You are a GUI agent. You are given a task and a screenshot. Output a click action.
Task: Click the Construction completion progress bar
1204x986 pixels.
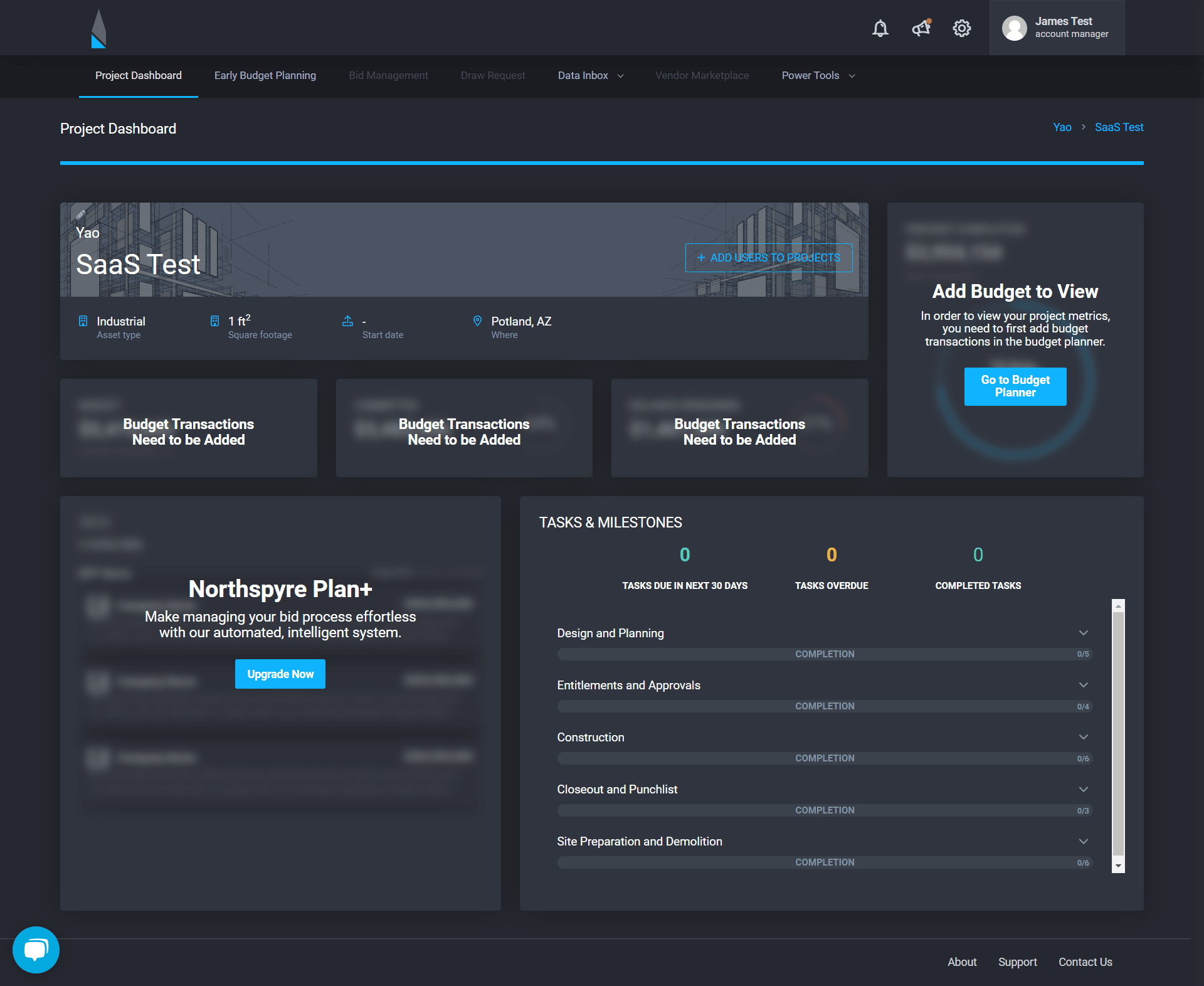825,758
